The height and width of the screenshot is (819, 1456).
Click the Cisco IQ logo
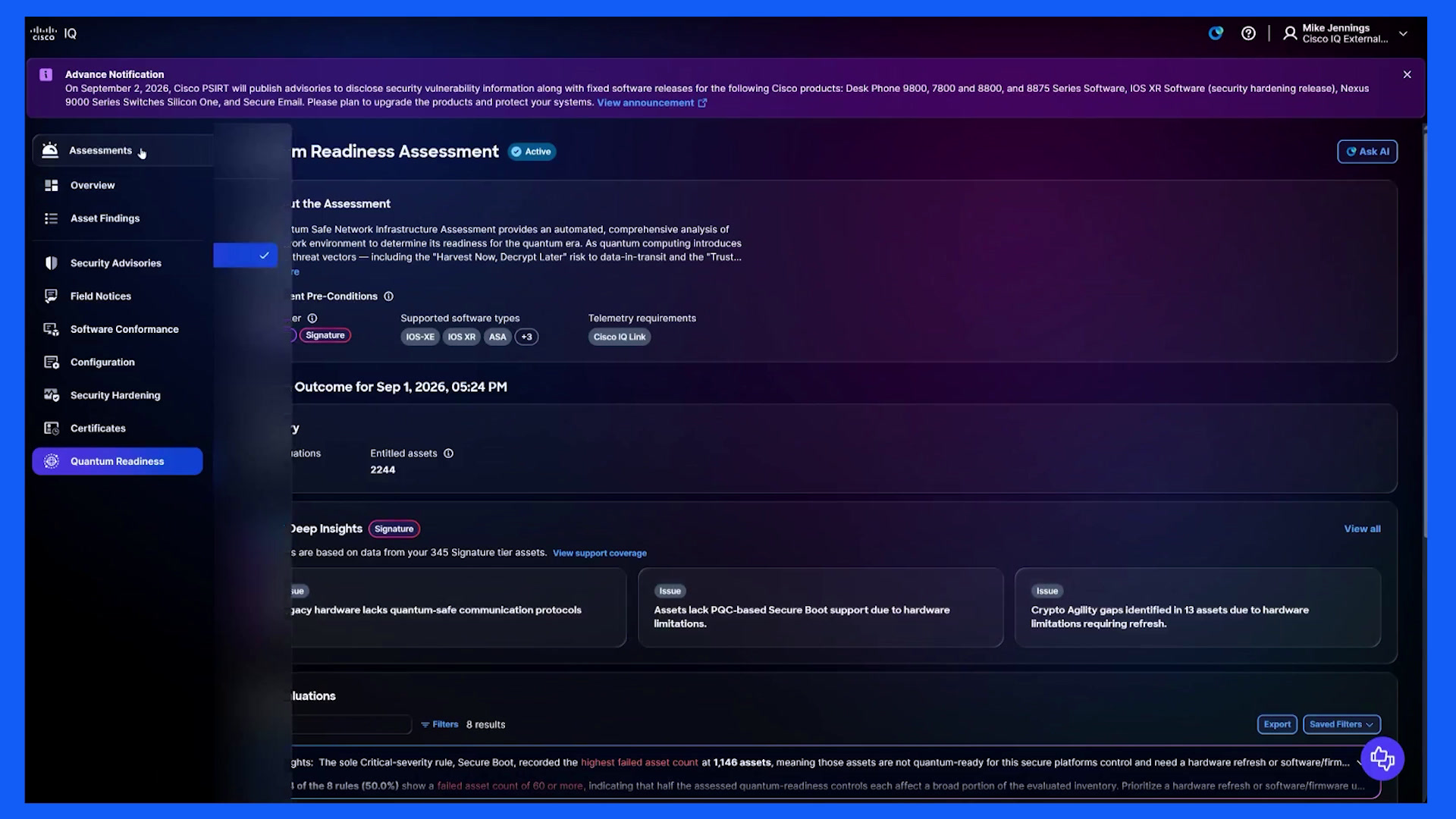click(x=53, y=33)
